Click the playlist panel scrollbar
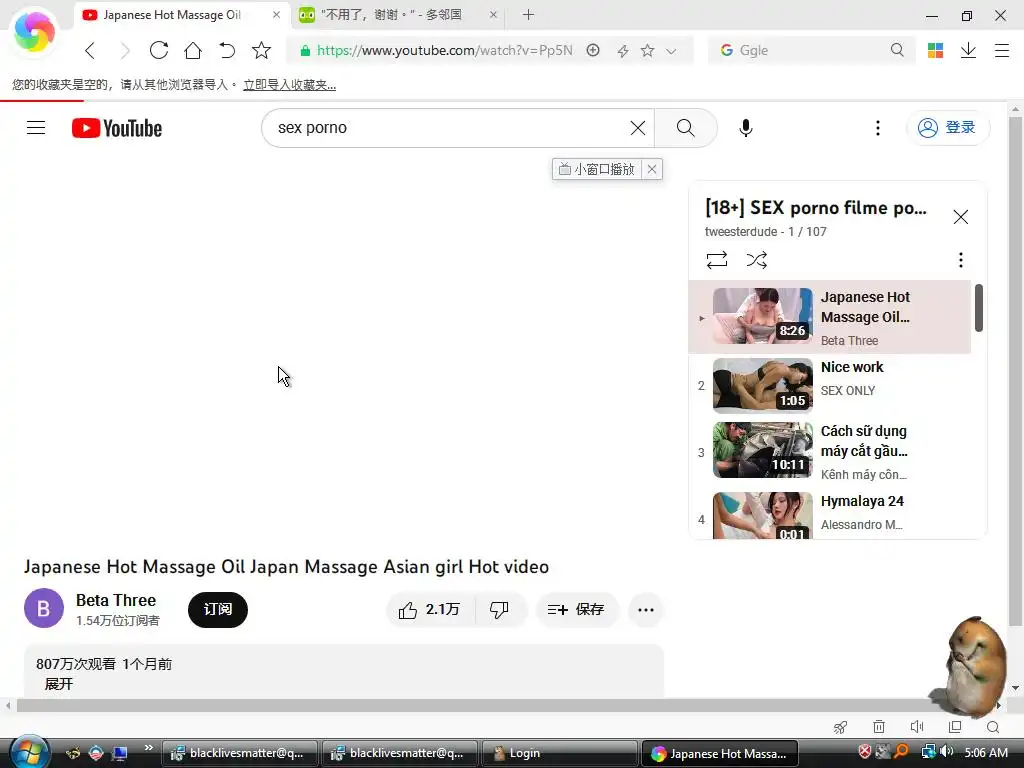The width and height of the screenshot is (1024, 768). click(x=978, y=308)
